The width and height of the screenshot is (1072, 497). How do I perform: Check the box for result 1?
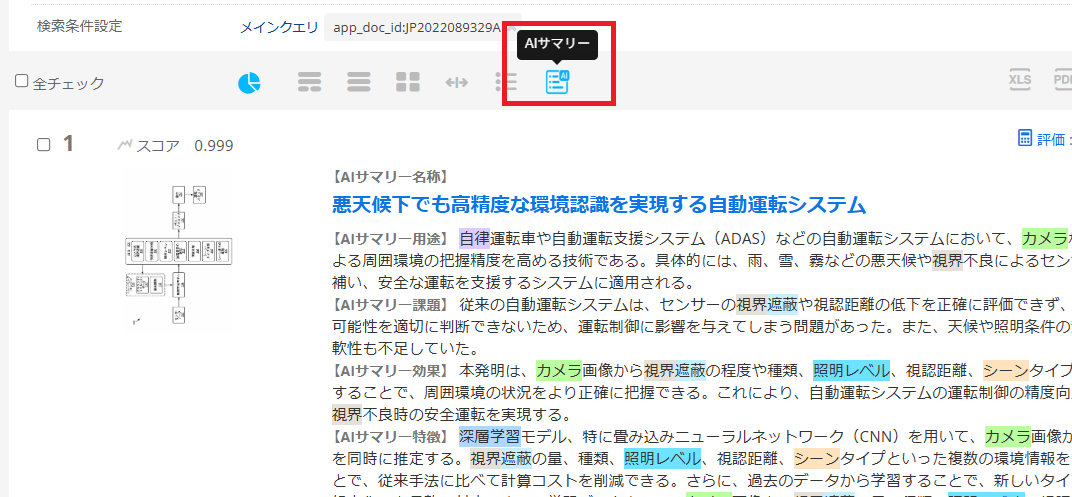(x=44, y=145)
